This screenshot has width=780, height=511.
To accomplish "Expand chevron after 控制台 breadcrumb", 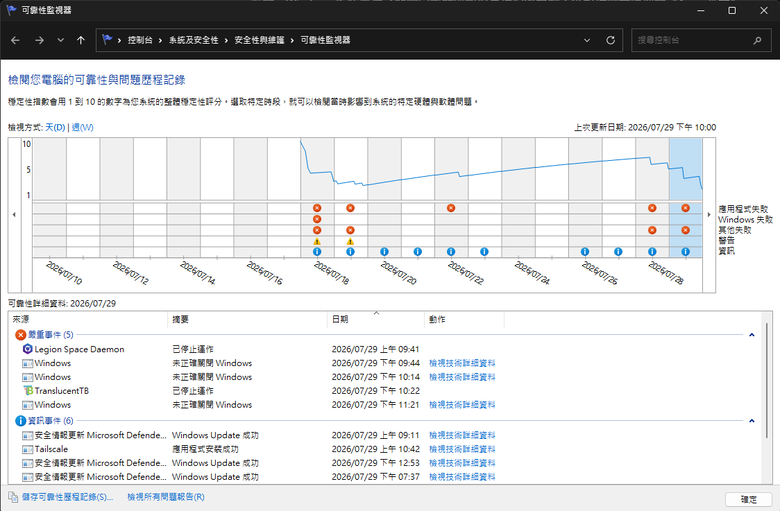I will coord(160,40).
